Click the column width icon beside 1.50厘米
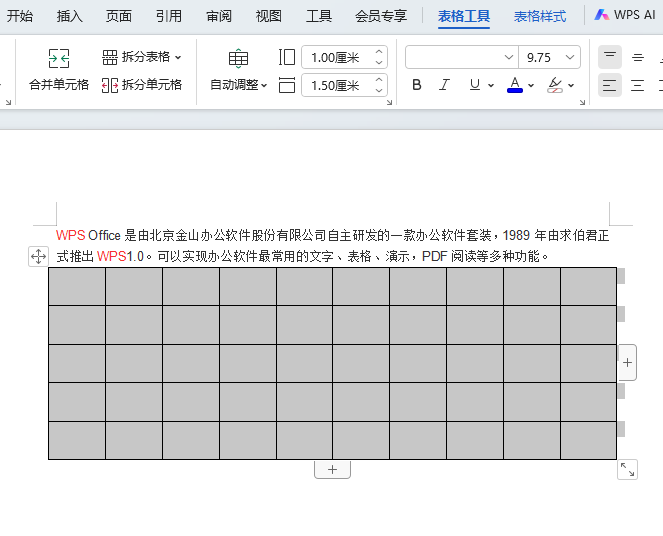This screenshot has height=536, width=663. pyautogui.click(x=287, y=85)
